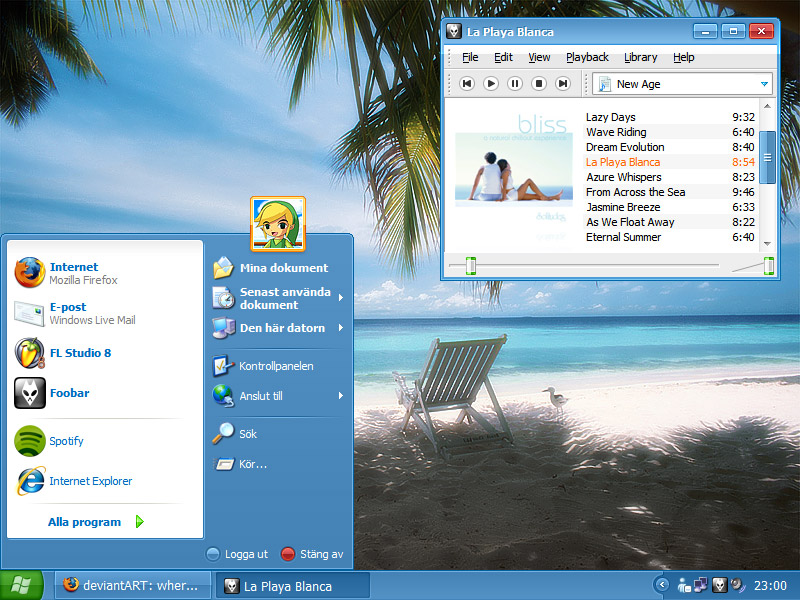Open the New Age playlist dropdown
The height and width of the screenshot is (600, 800).
[765, 85]
